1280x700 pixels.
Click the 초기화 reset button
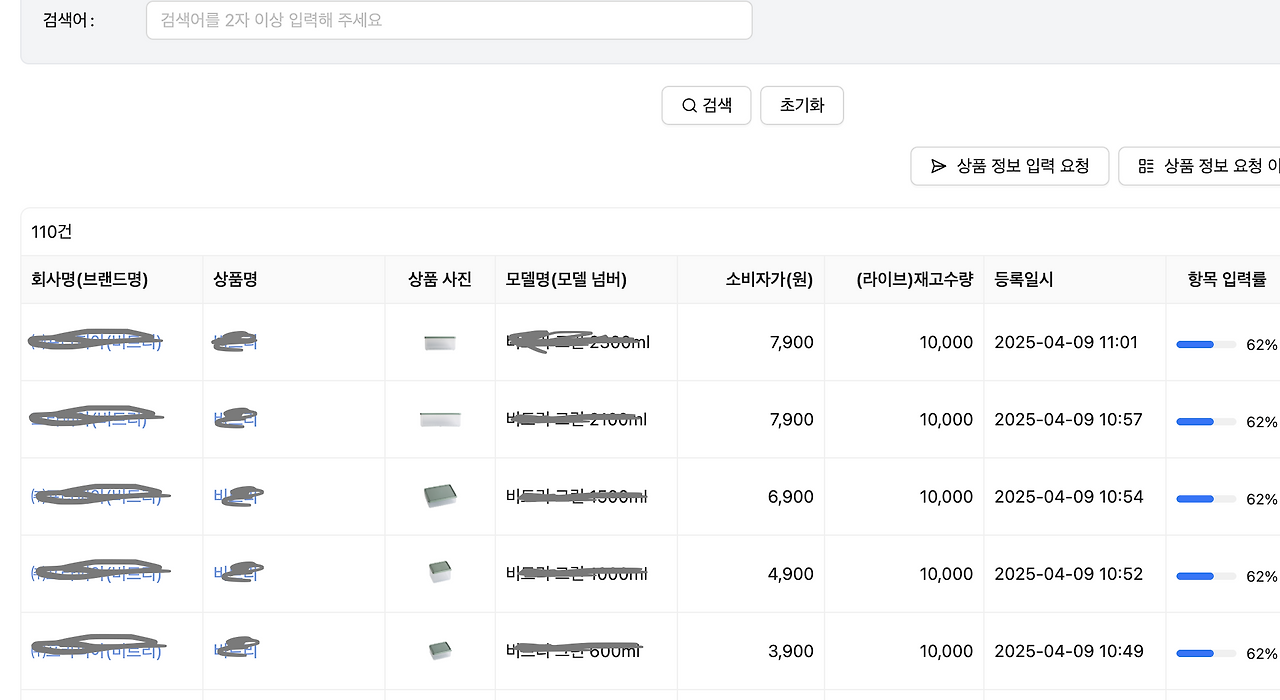pos(802,105)
